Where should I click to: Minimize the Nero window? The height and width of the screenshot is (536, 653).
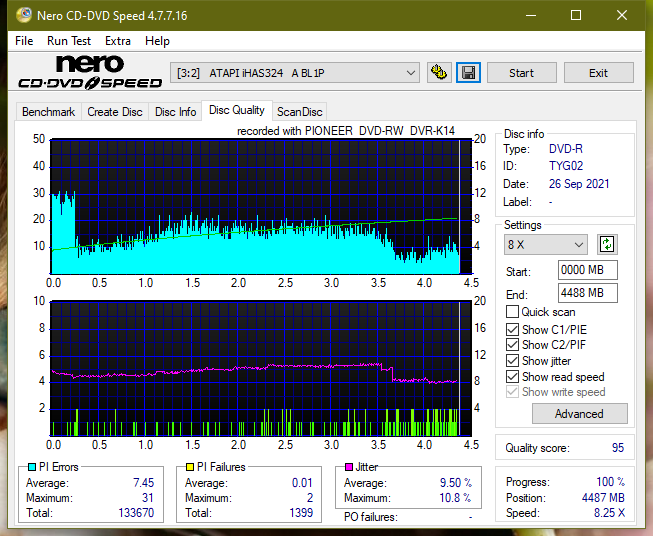click(x=531, y=15)
